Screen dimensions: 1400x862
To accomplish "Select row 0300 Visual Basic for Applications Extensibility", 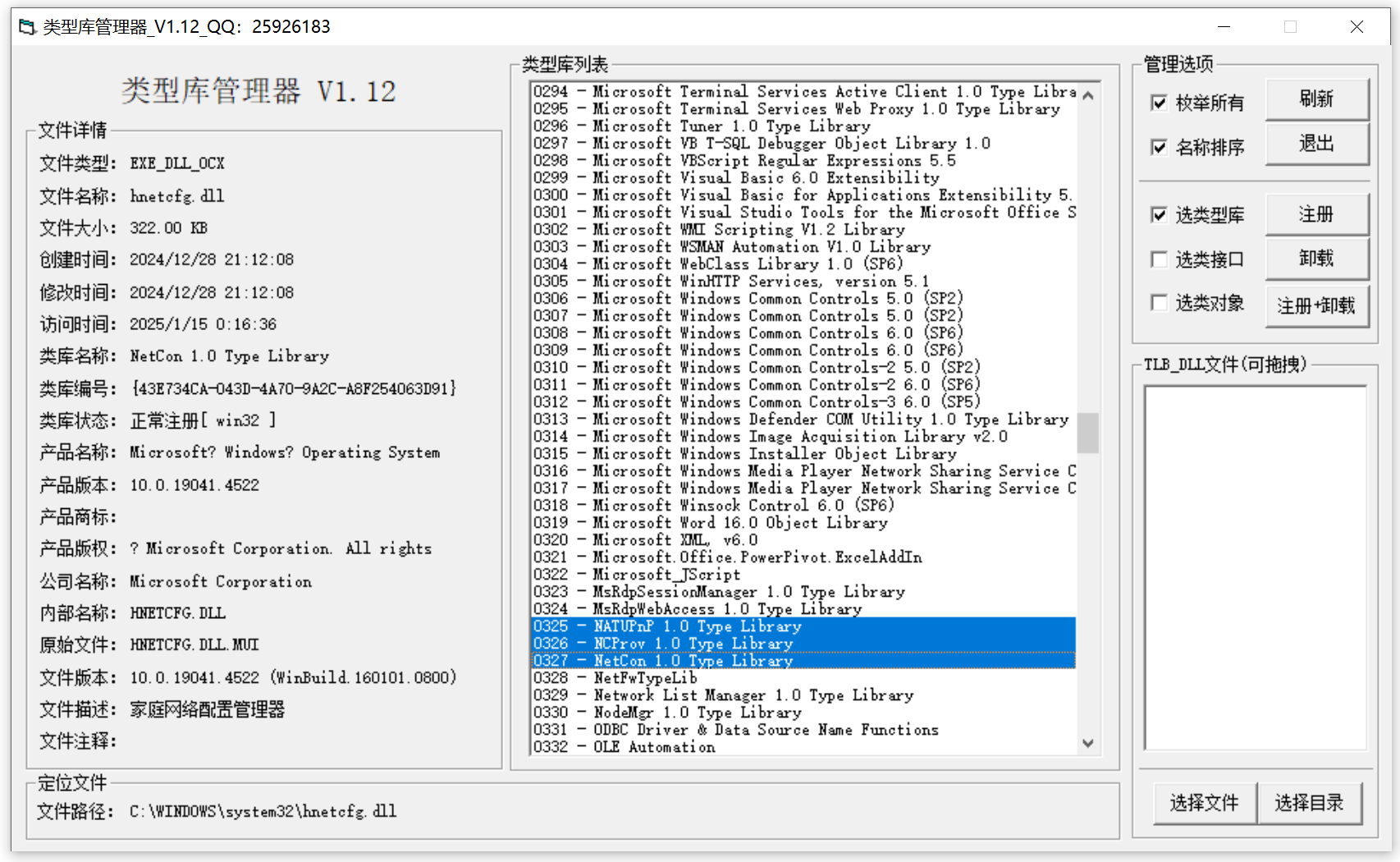I will pos(803,195).
